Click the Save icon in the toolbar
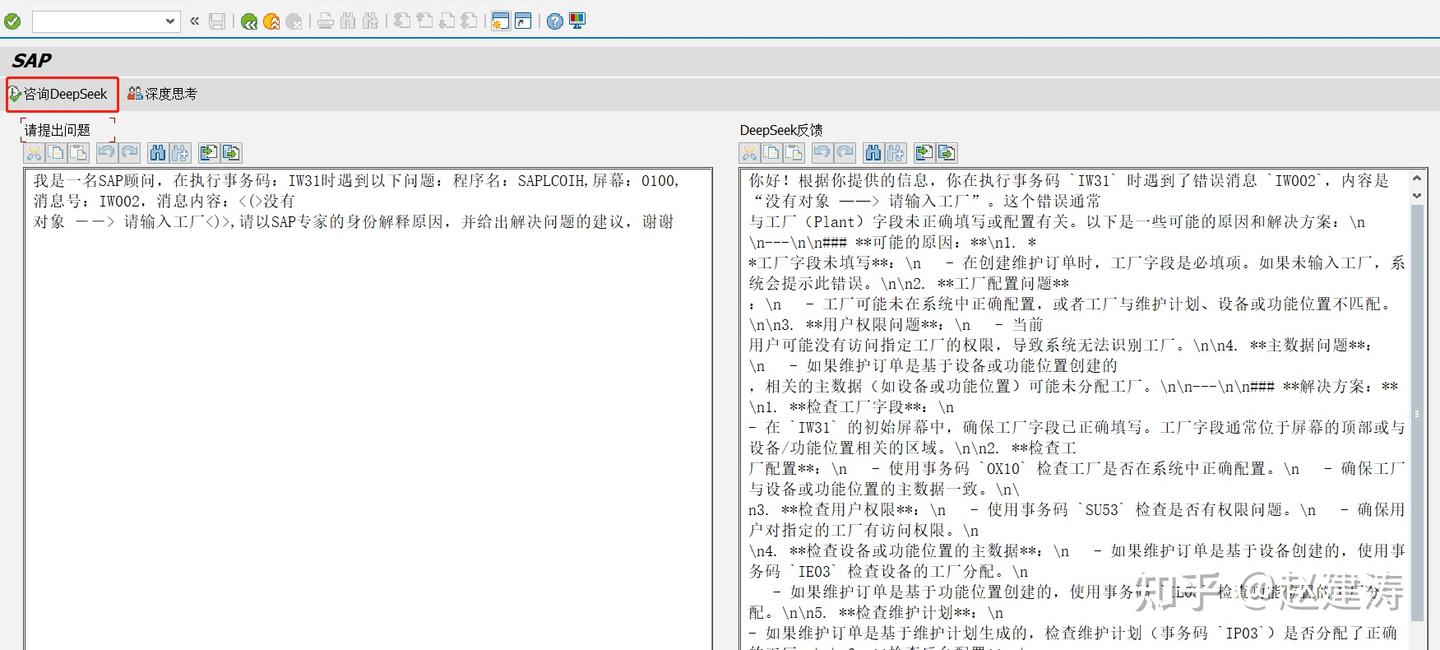Viewport: 1440px width, 650px height. [x=216, y=20]
